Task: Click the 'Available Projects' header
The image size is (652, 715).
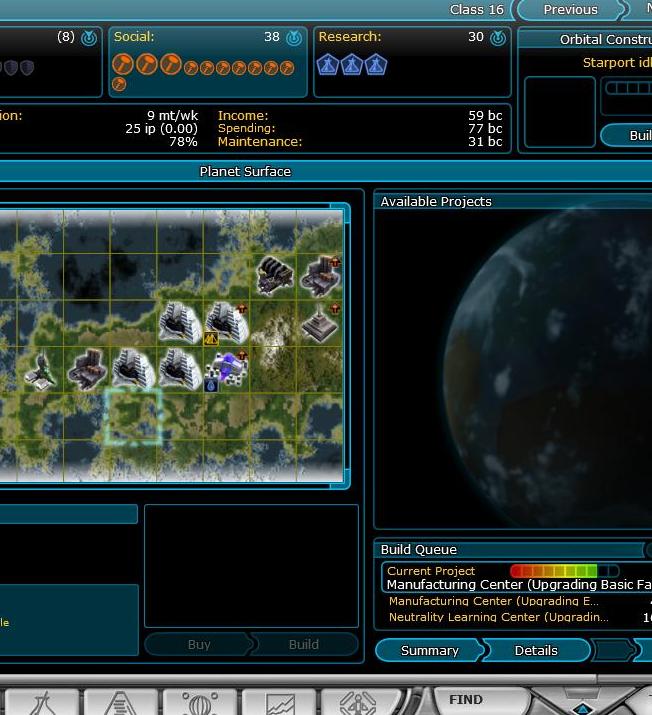Action: tap(436, 202)
